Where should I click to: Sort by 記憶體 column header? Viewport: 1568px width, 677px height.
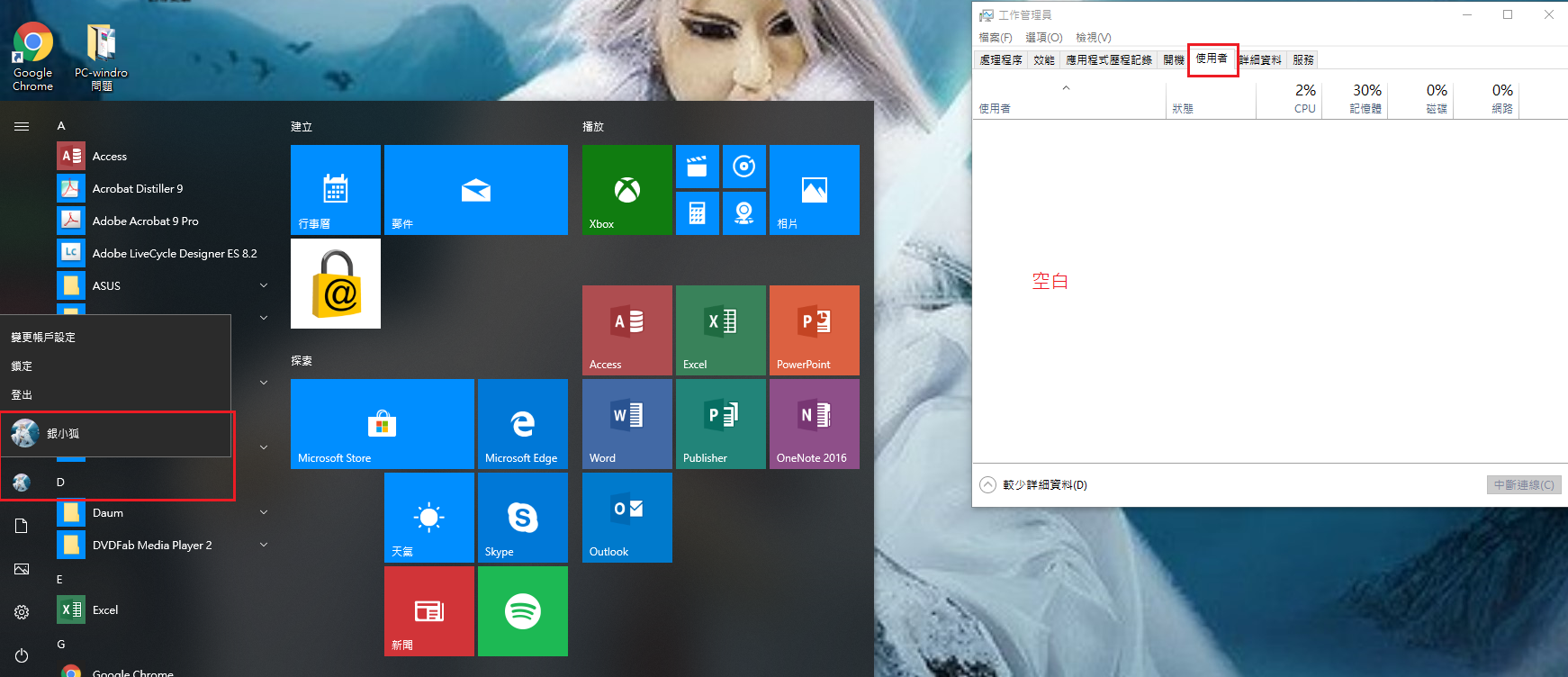click(1355, 99)
